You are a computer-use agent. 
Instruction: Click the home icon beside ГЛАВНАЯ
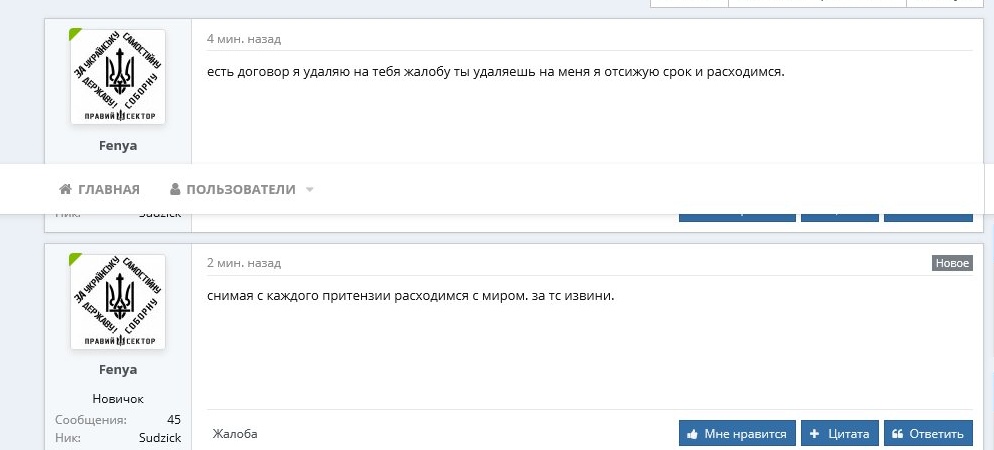(65, 190)
